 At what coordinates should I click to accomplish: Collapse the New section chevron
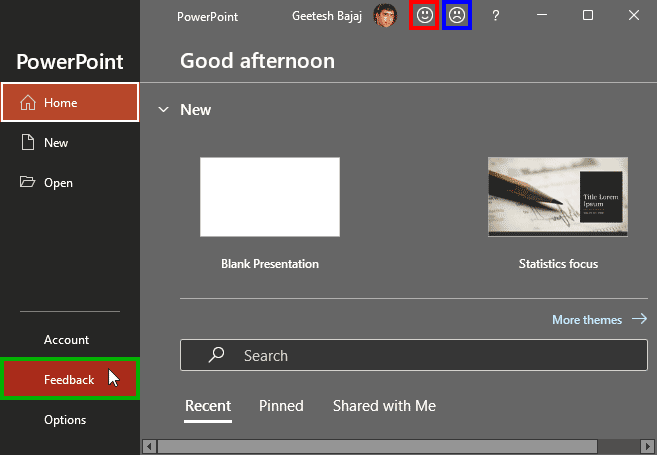[x=163, y=110]
